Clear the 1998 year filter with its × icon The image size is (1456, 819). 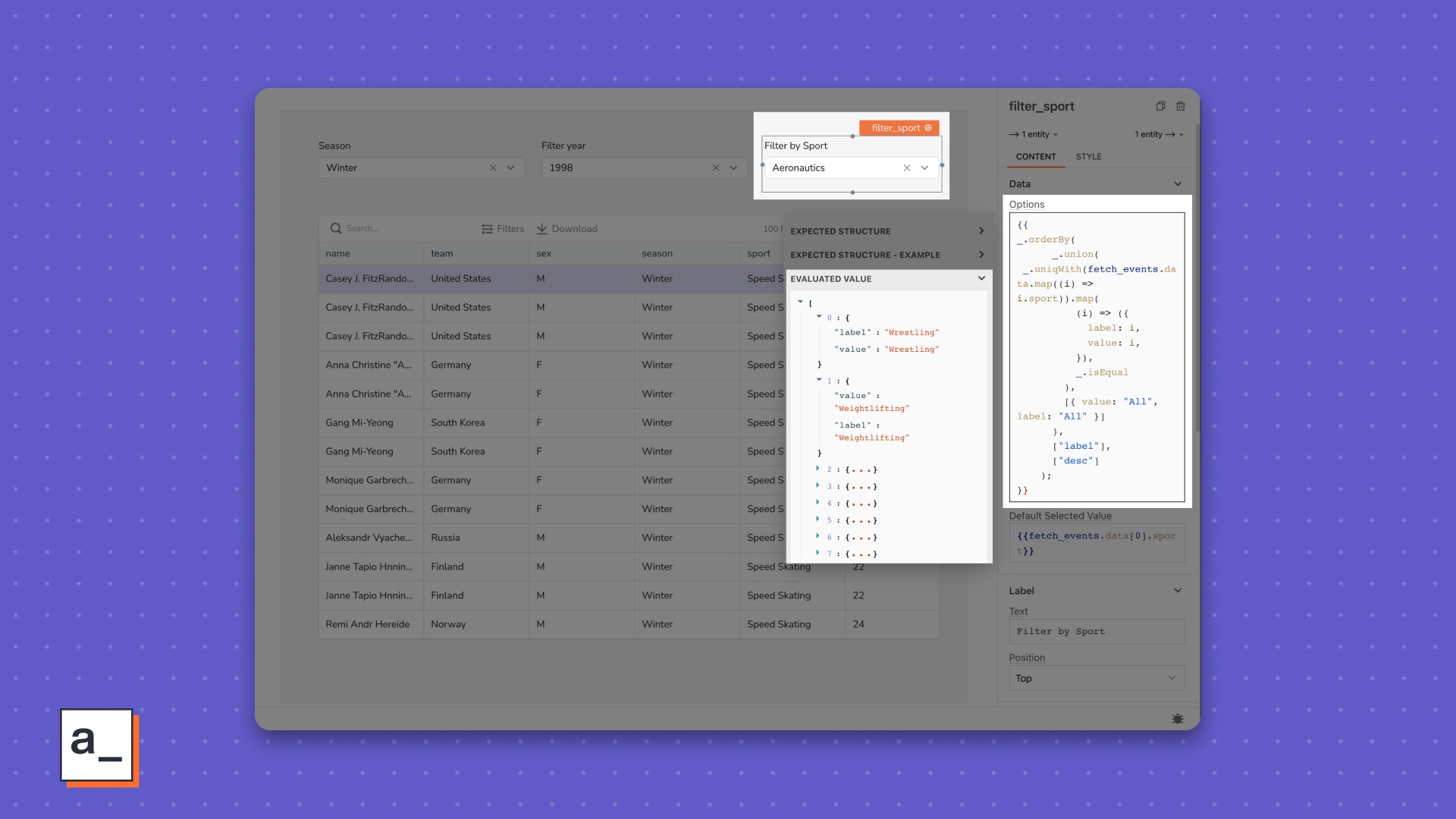pyautogui.click(x=714, y=168)
